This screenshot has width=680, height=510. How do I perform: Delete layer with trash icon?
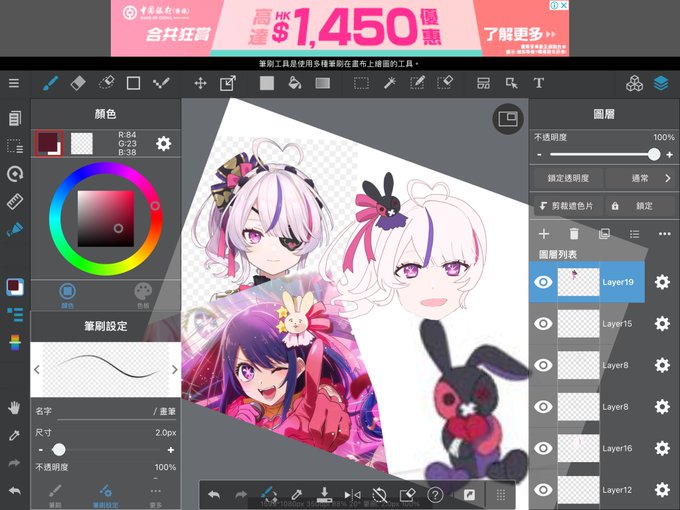pos(574,234)
